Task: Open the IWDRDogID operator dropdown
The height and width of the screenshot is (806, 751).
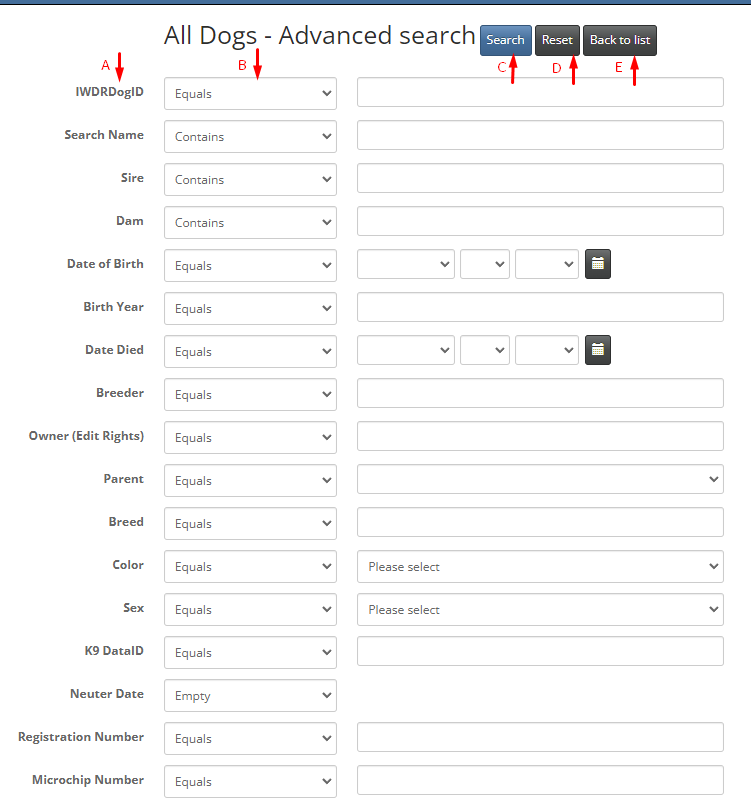Action: [250, 94]
